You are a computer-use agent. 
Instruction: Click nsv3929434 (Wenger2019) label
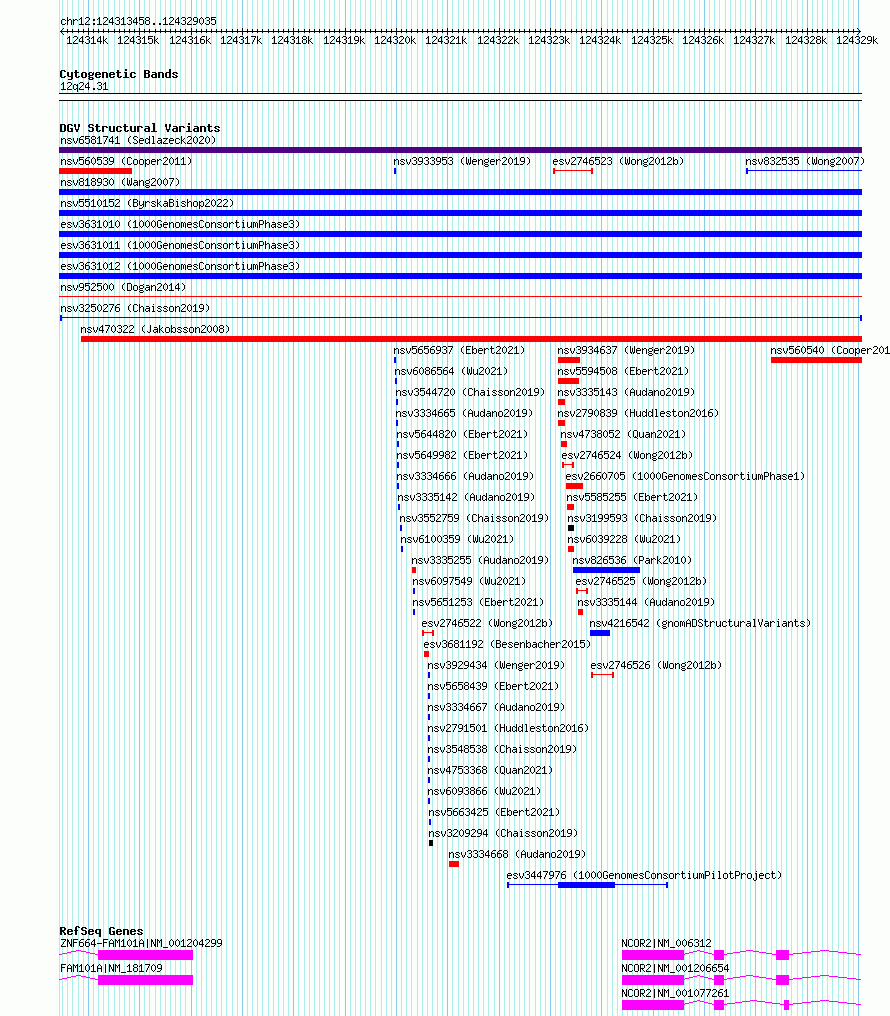tap(496, 665)
